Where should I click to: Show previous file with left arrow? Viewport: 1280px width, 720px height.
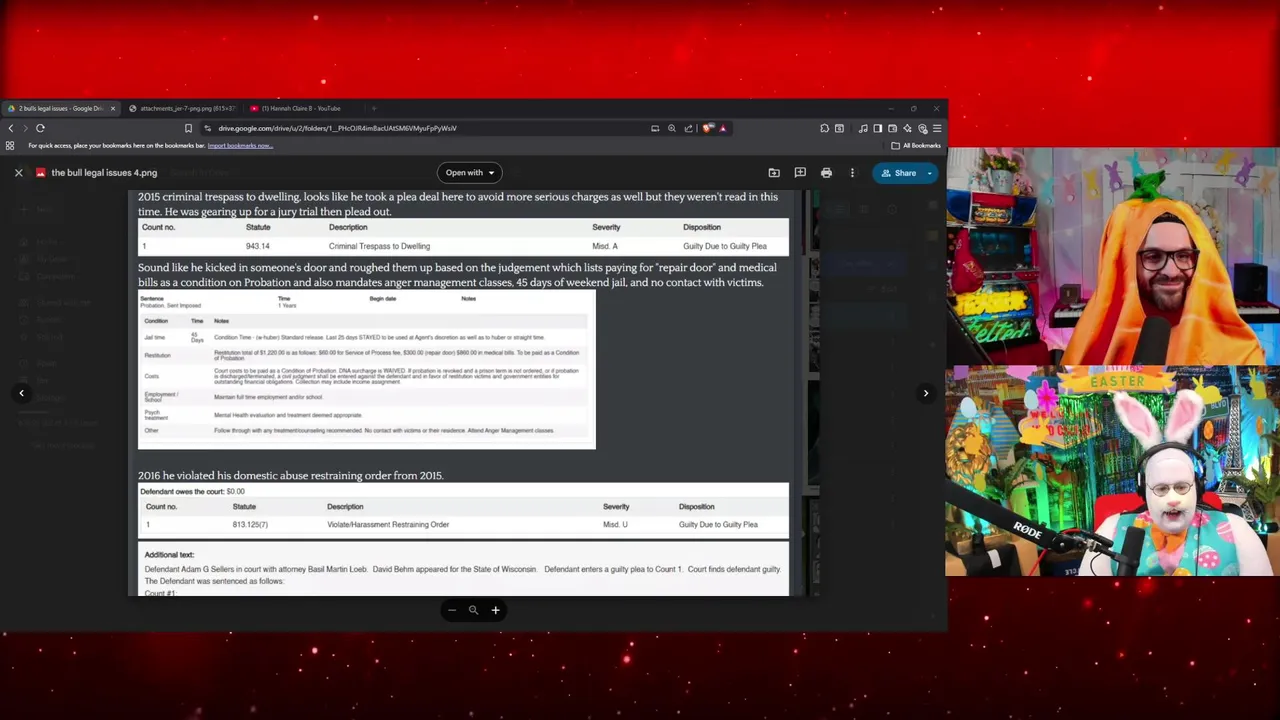(21, 393)
